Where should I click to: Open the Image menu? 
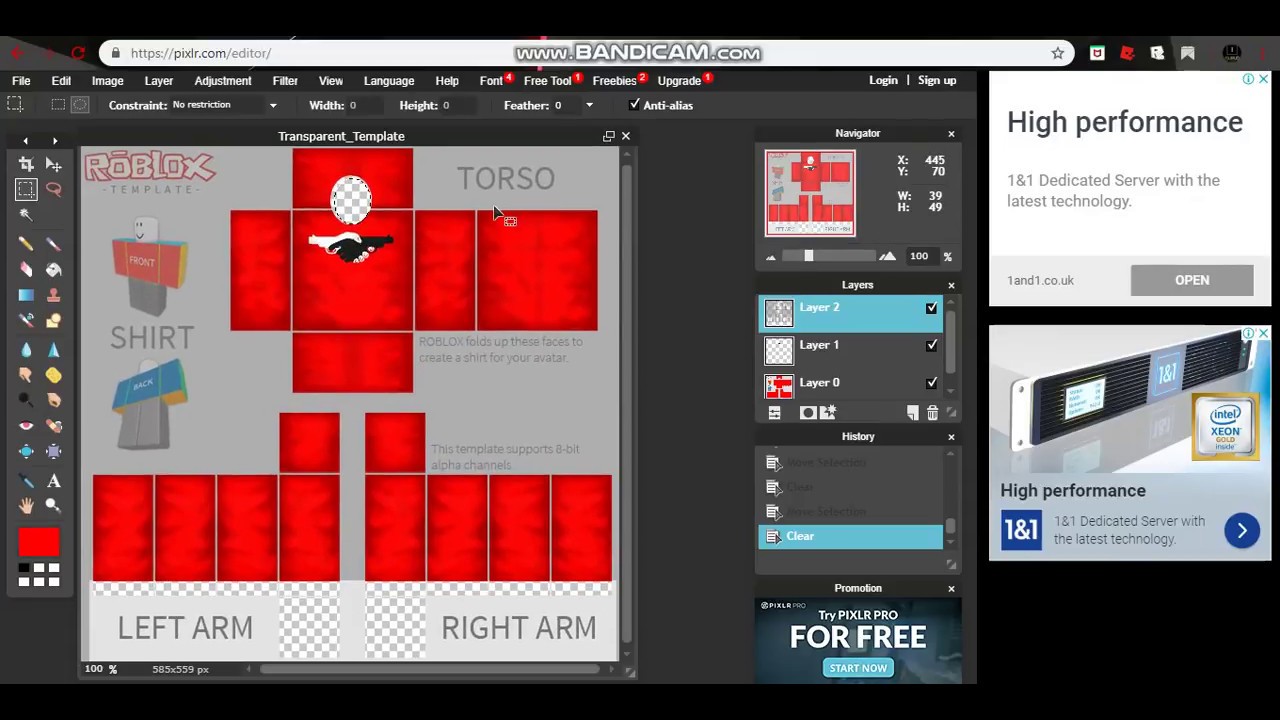[x=108, y=81]
